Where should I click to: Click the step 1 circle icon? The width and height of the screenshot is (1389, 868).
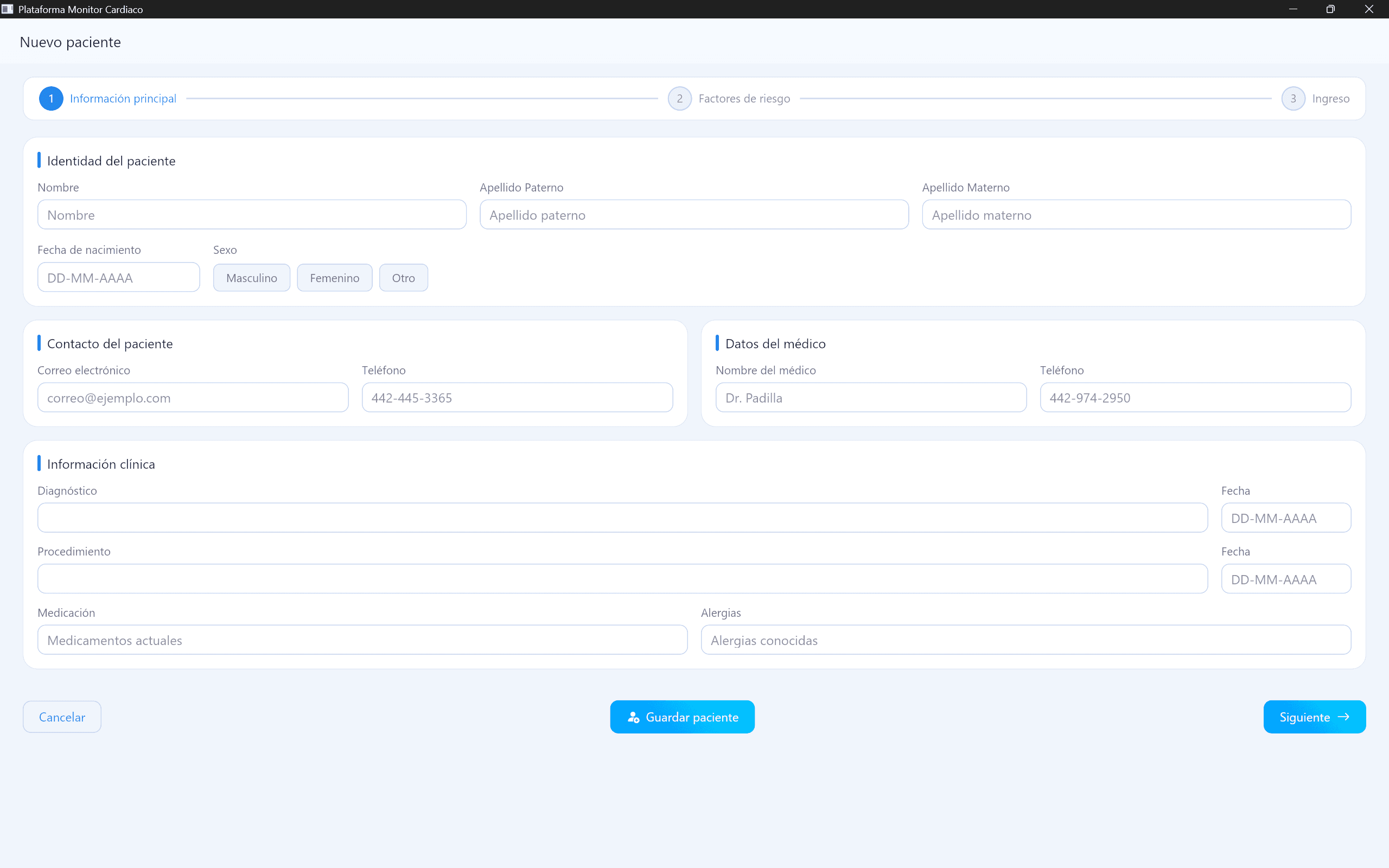[51, 99]
